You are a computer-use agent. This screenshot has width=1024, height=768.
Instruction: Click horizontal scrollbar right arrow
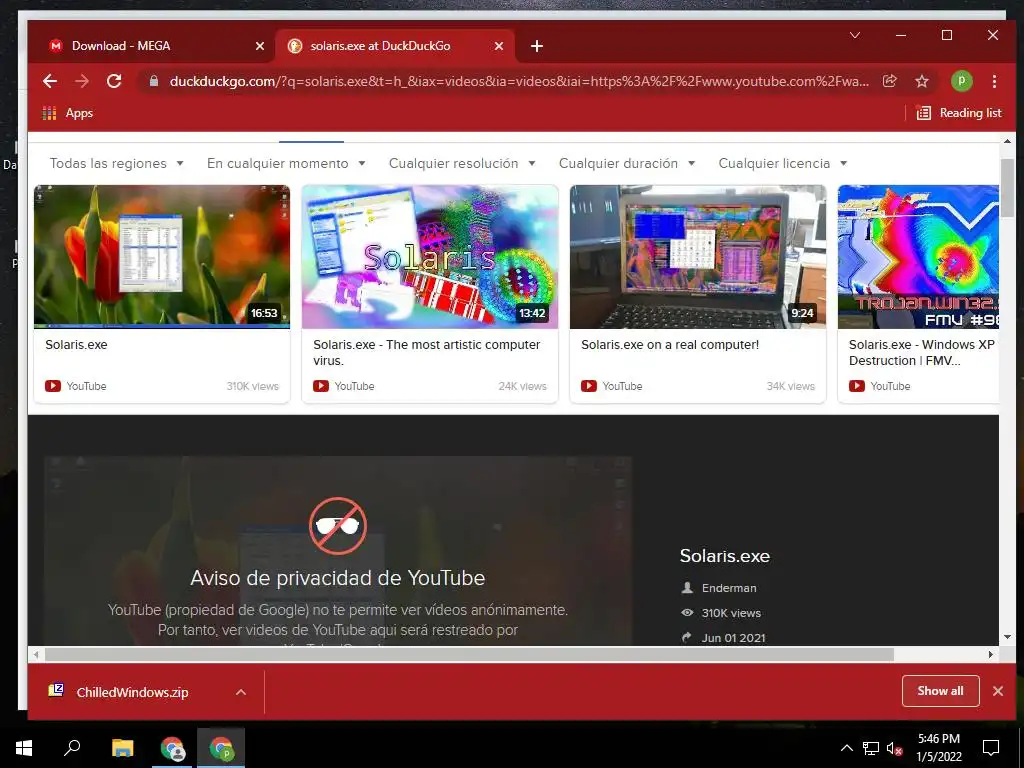tap(991, 654)
